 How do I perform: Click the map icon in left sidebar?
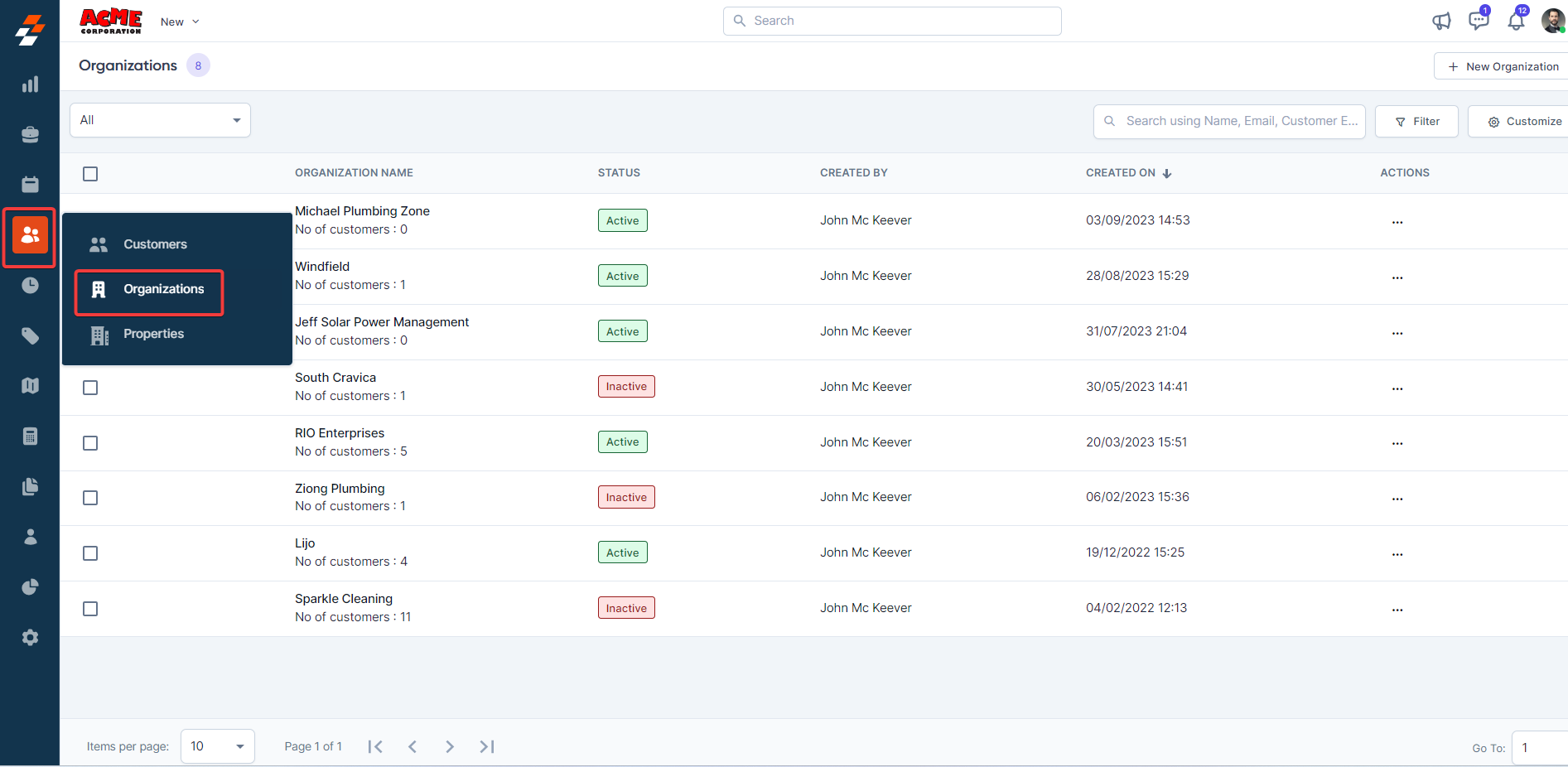[x=30, y=386]
